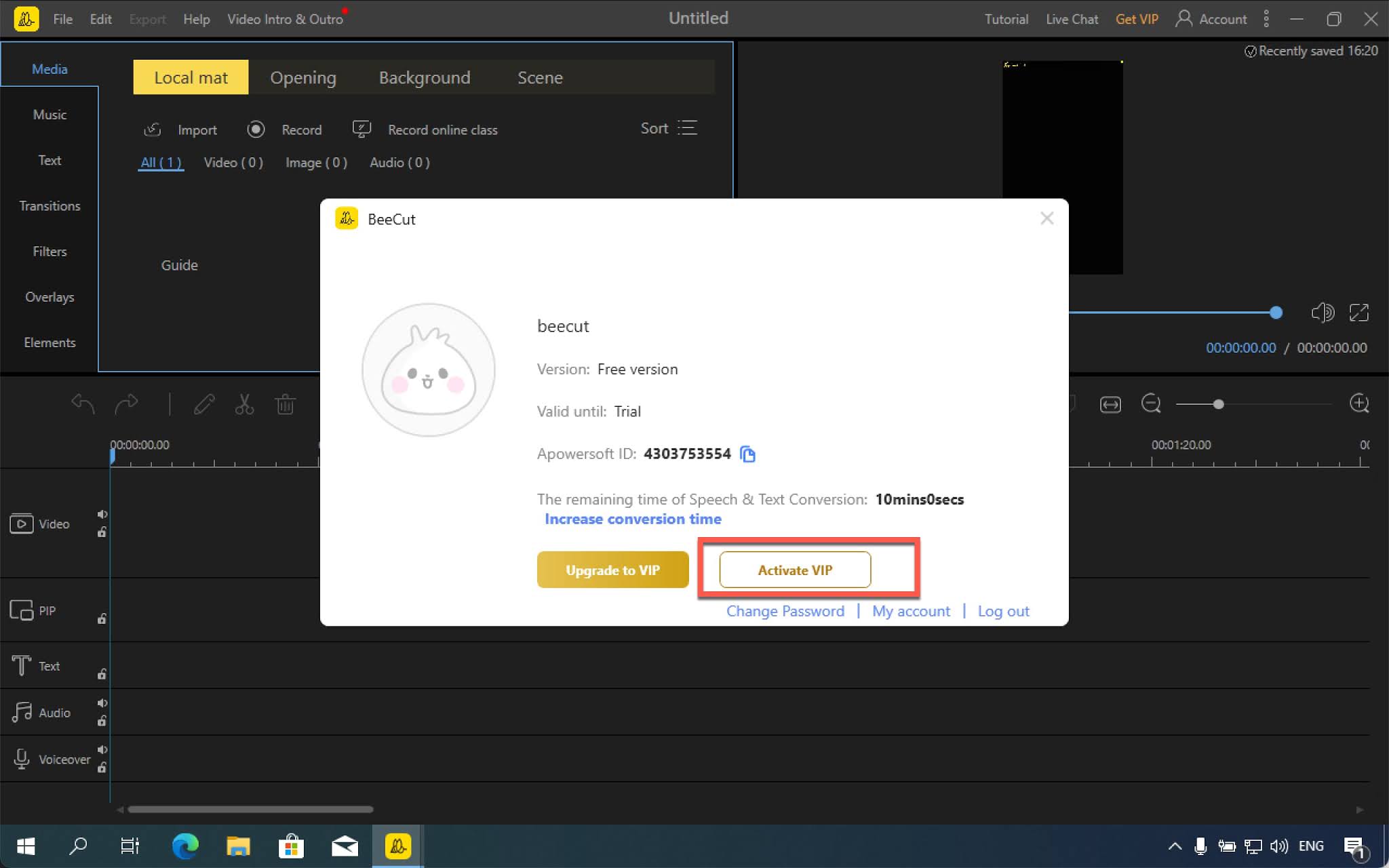The image size is (1389, 868).
Task: Toggle the preview volume speaker icon
Action: pyautogui.click(x=1322, y=313)
